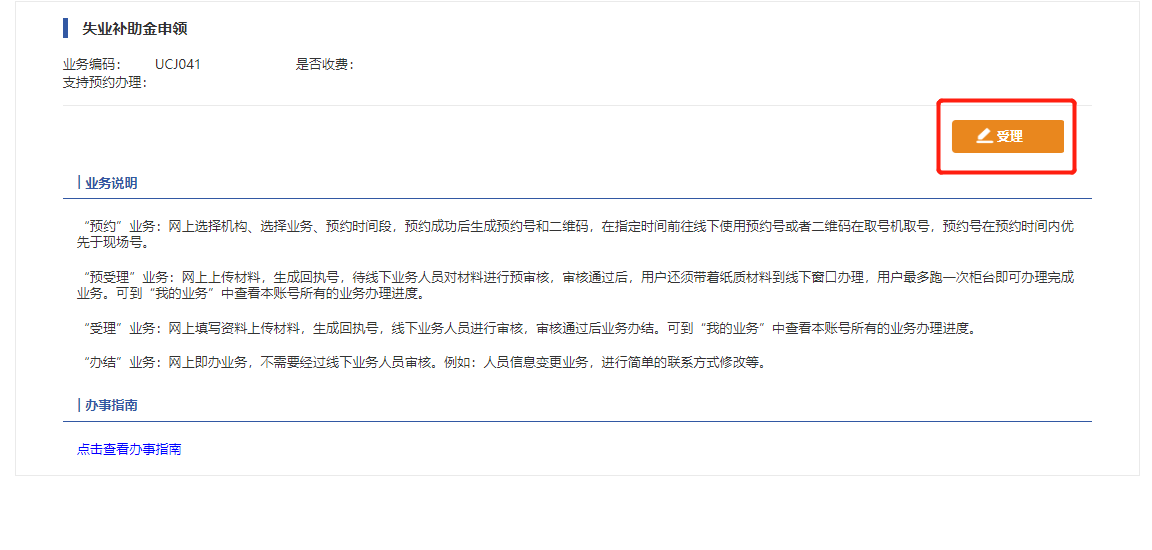Click the 是否收费 label

coord(325,65)
